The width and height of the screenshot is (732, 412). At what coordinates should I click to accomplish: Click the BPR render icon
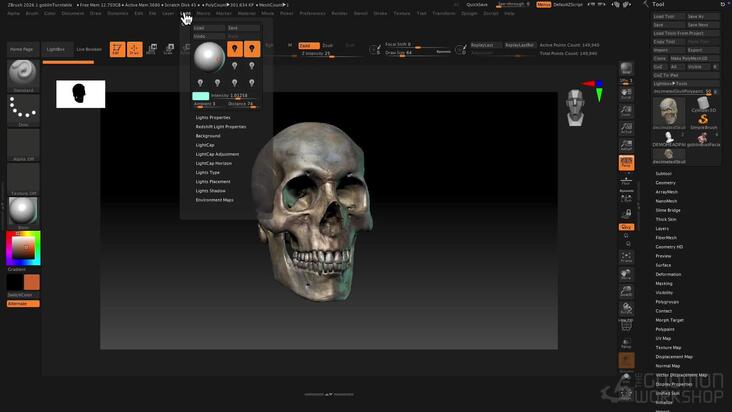click(x=626, y=69)
